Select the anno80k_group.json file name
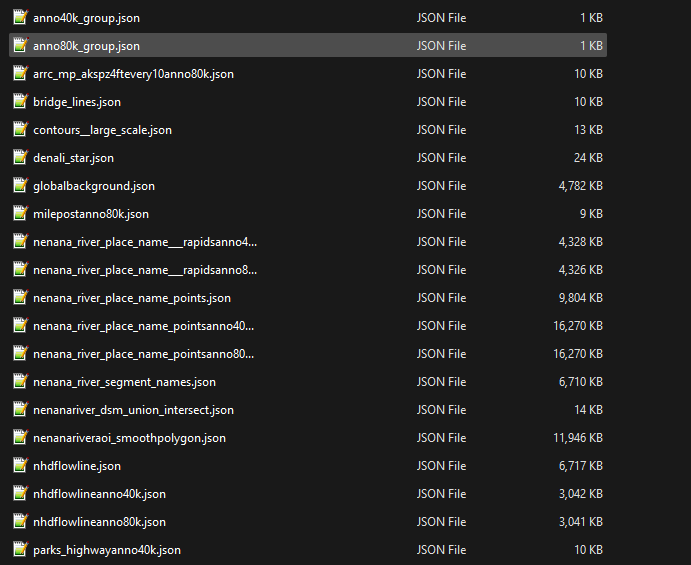Viewport: 691px width, 565px height. click(86, 46)
